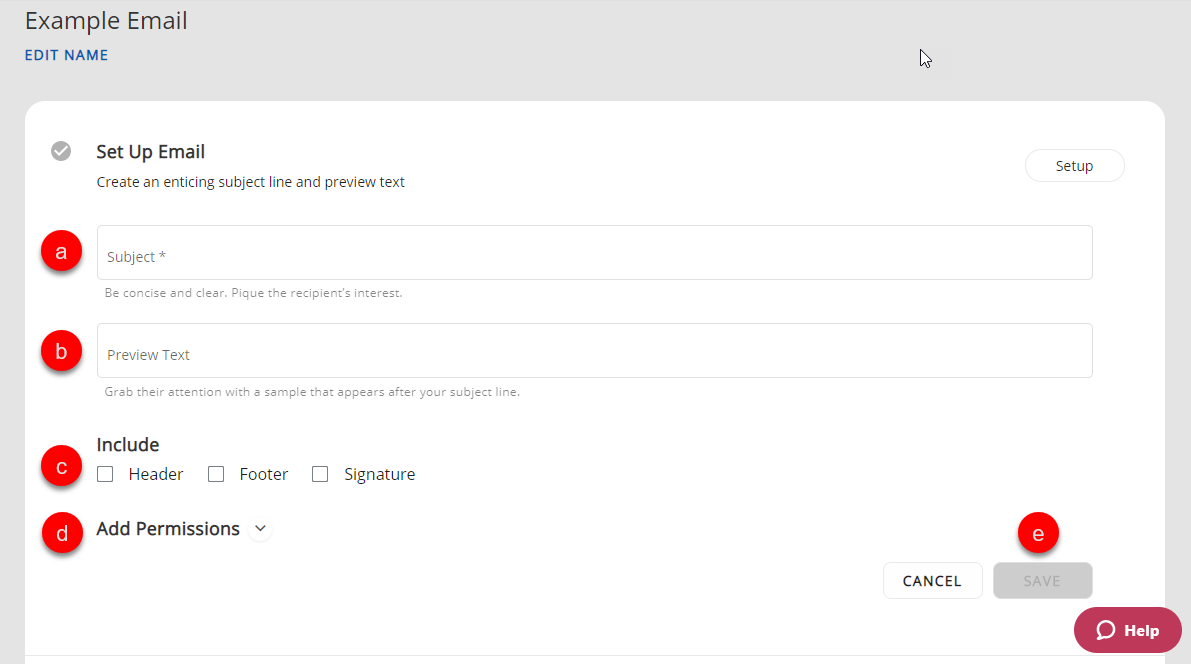This screenshot has height=664, width=1191.
Task: Click the red marker labeled a
Action: (x=61, y=253)
